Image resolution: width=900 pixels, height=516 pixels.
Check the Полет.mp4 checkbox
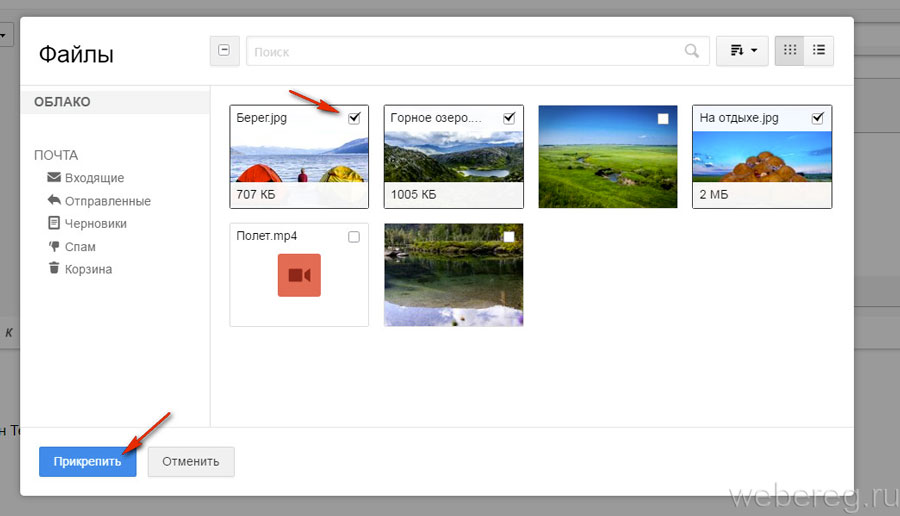[x=354, y=236]
